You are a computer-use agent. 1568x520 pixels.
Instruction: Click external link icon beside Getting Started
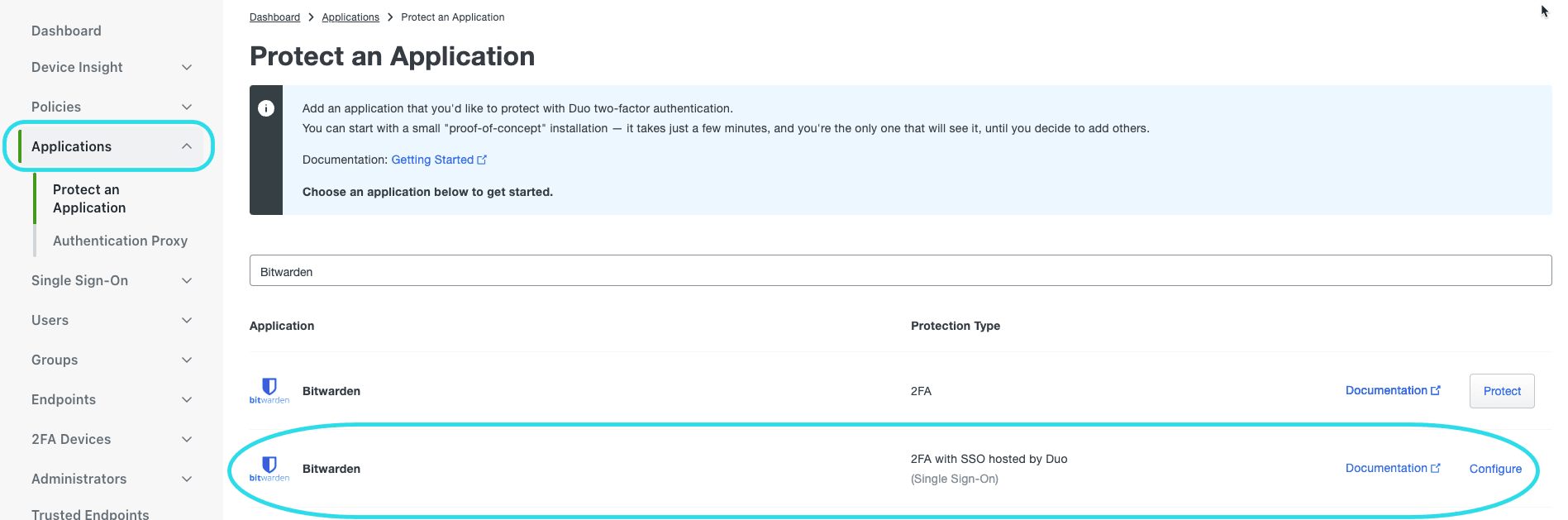point(482,160)
